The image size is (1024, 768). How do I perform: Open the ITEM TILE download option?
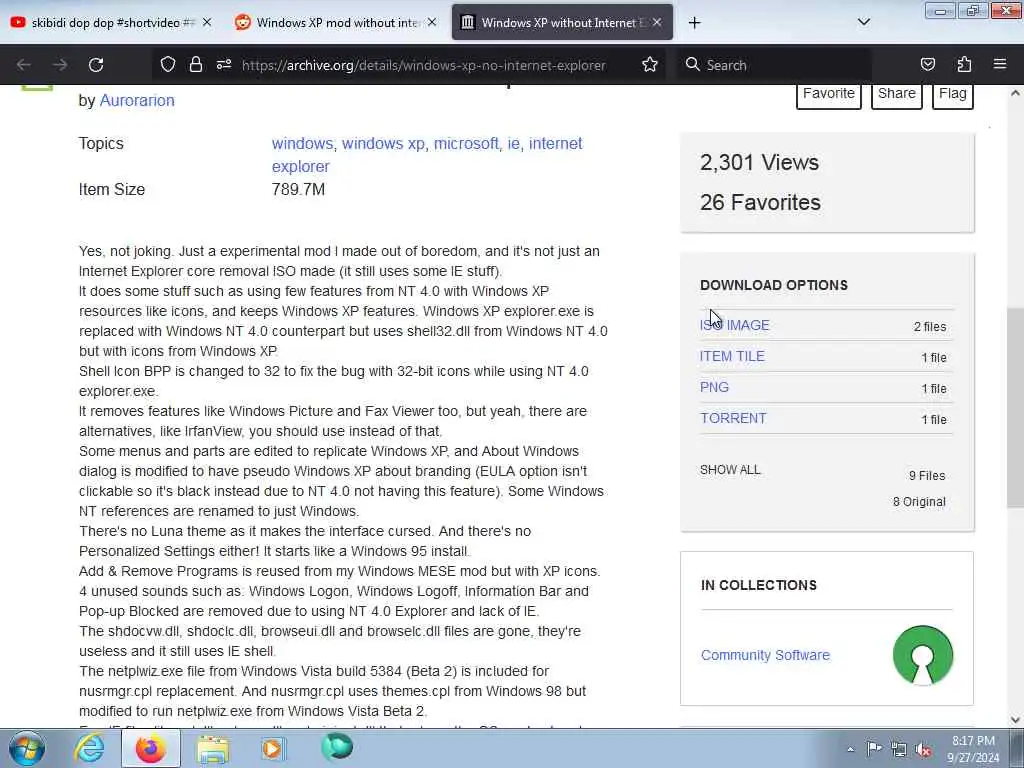[x=731, y=356]
